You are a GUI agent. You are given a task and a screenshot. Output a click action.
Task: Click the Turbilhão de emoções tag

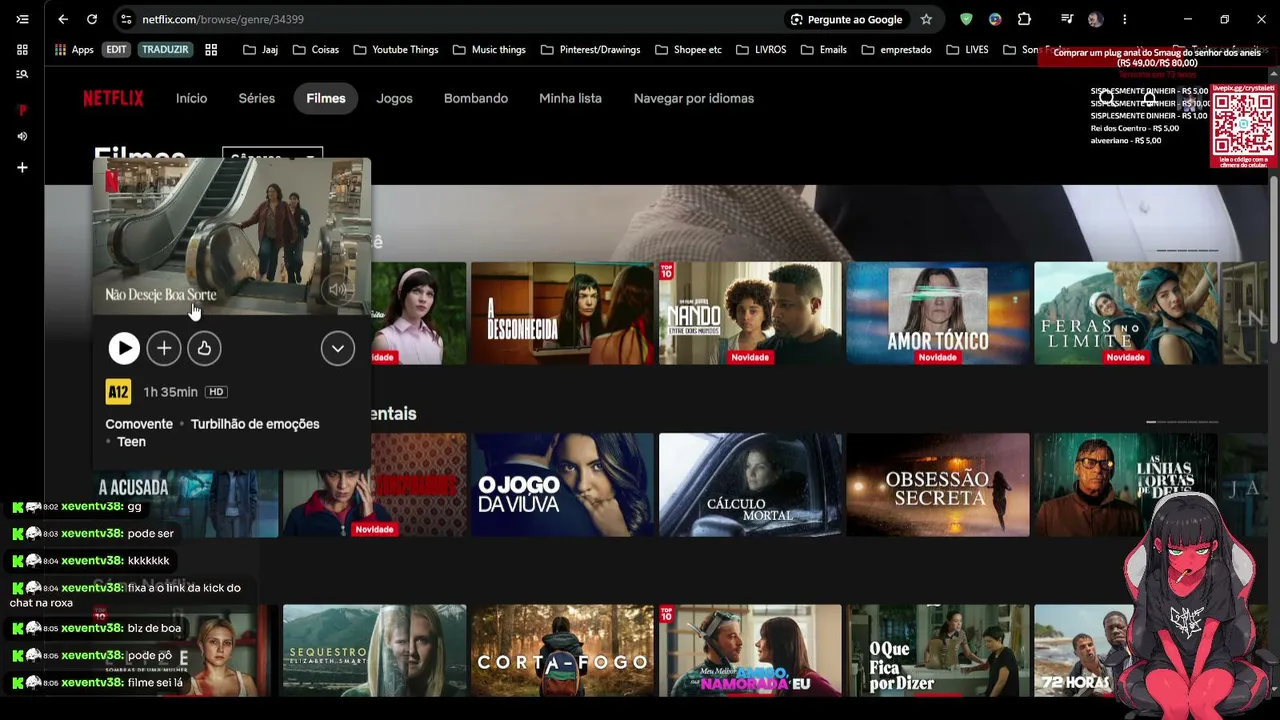tap(255, 424)
